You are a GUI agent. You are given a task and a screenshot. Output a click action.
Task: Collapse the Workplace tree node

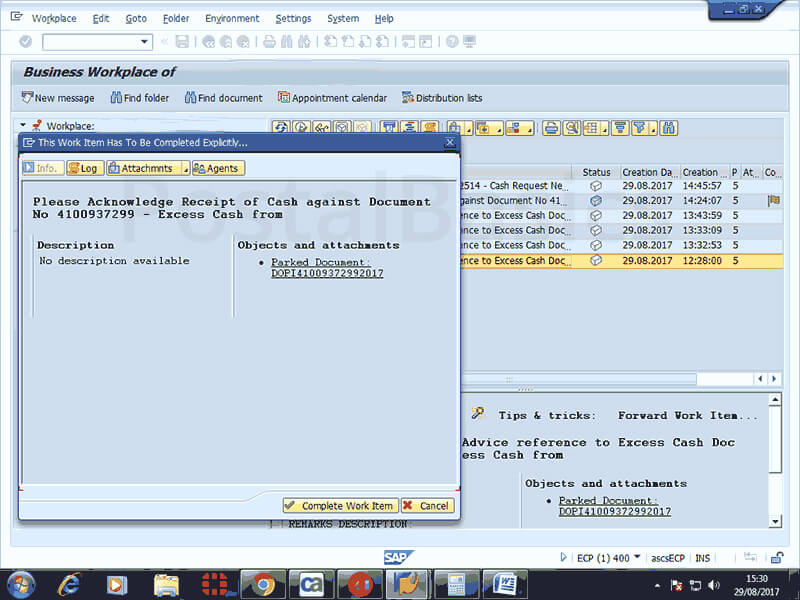[x=23, y=125]
